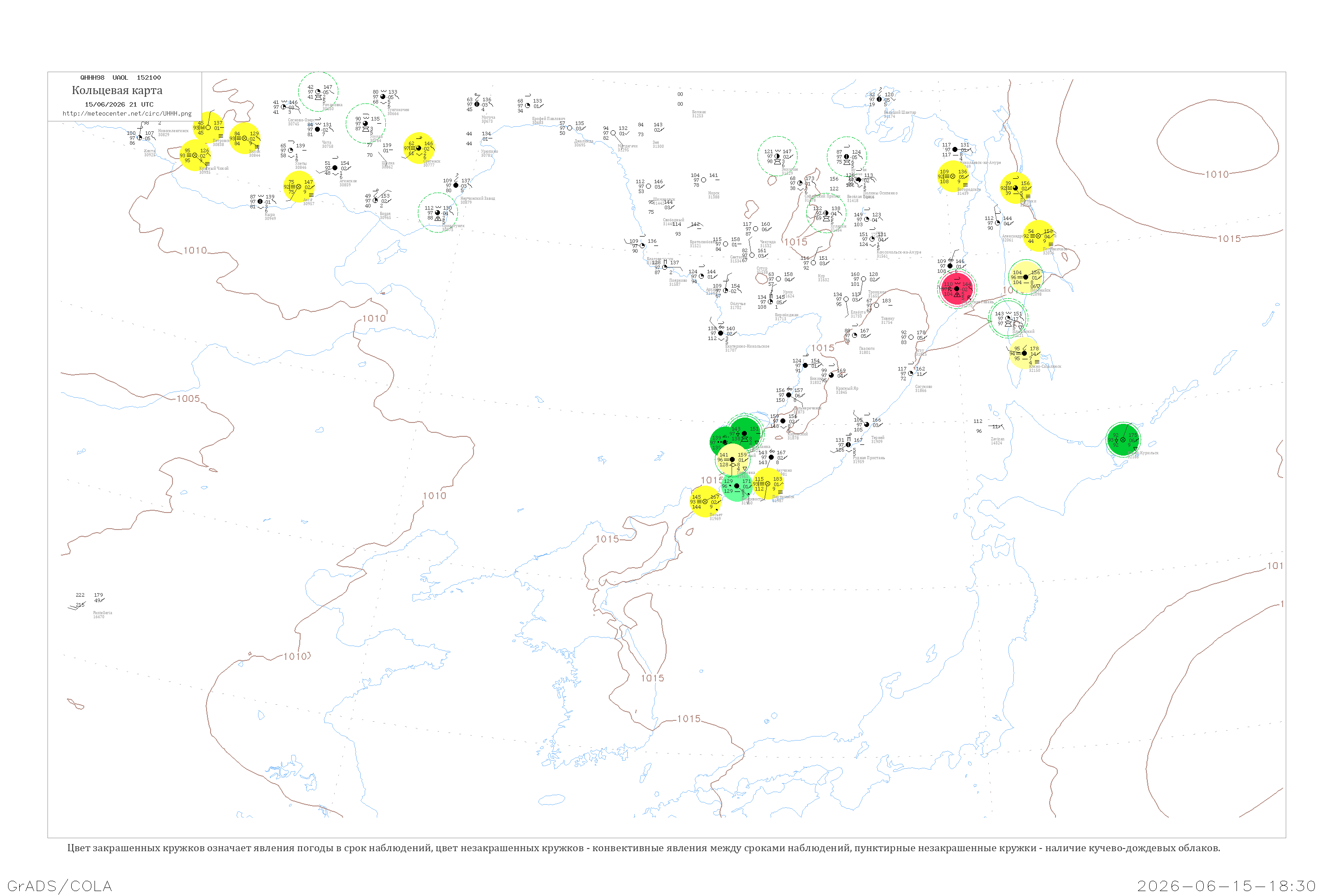Select the 1005 isobar label
Viewport: 1344px width, 896px height.
[x=188, y=399]
